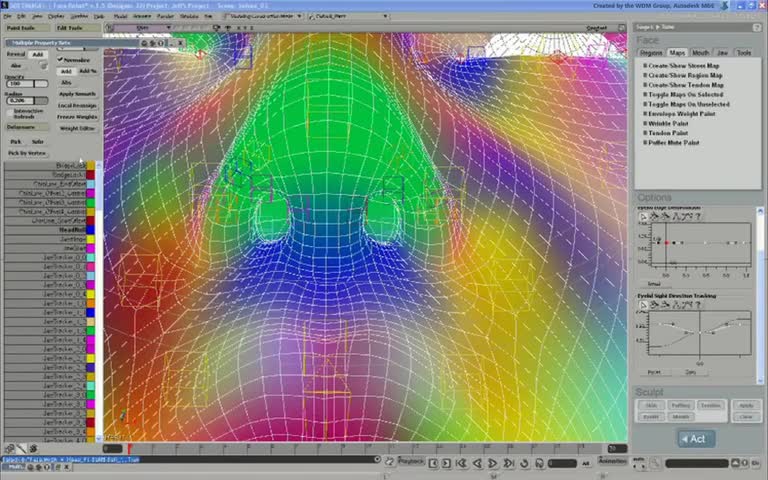
Task: Select arrow tool in Eyelid Sight Direction Tracking
Action: click(x=643, y=305)
